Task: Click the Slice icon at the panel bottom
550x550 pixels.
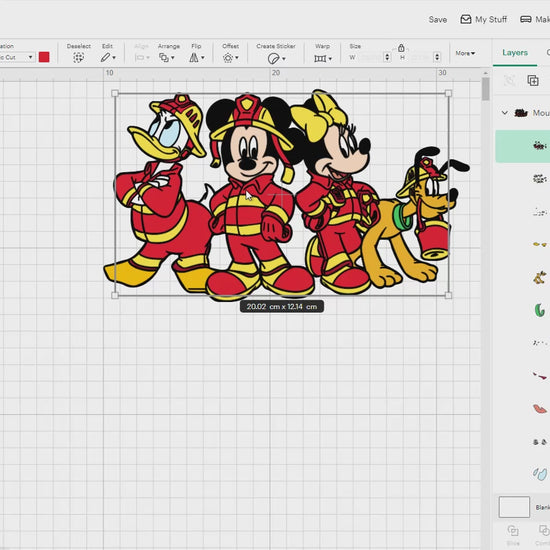Action: (513, 530)
